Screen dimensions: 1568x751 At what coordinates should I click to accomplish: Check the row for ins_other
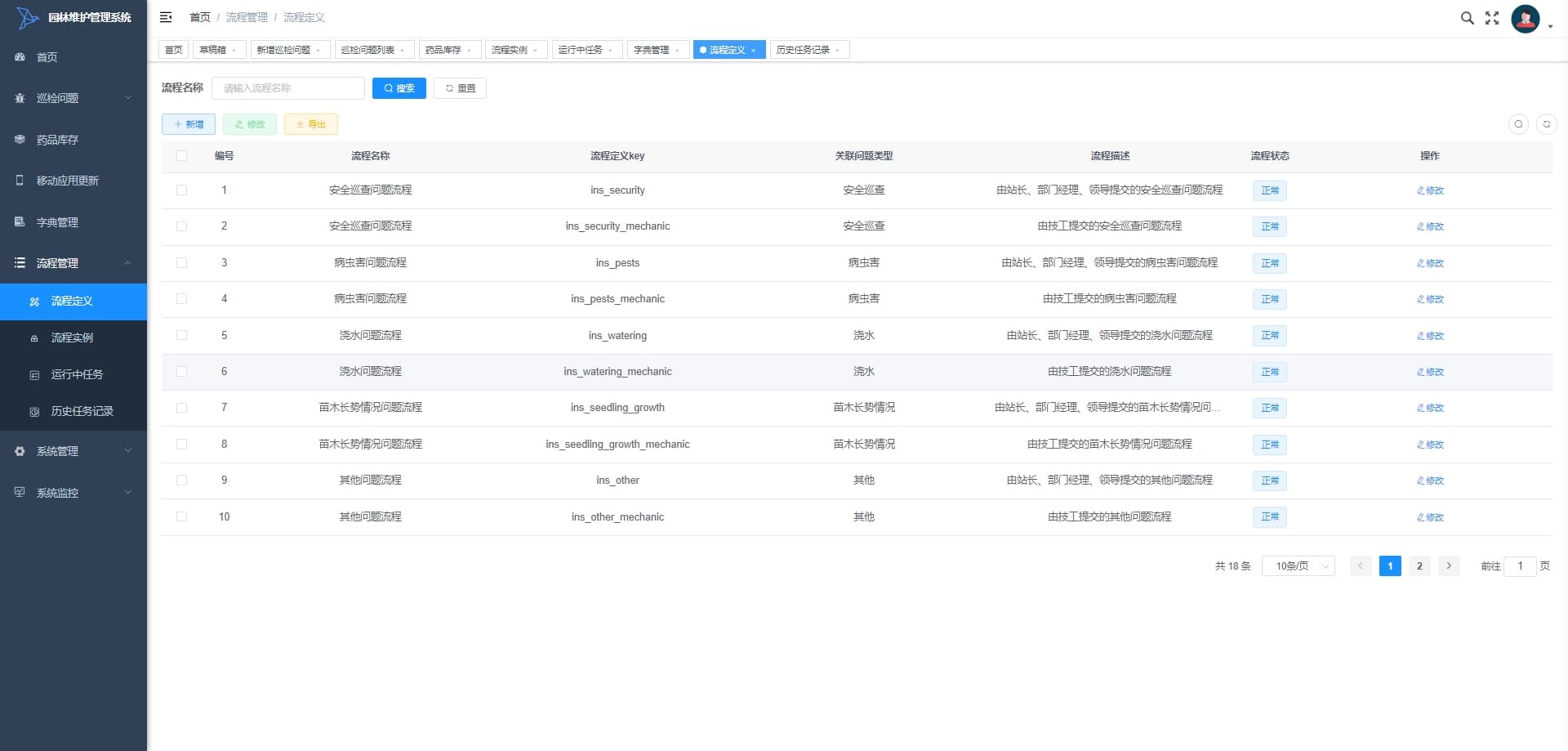point(181,481)
